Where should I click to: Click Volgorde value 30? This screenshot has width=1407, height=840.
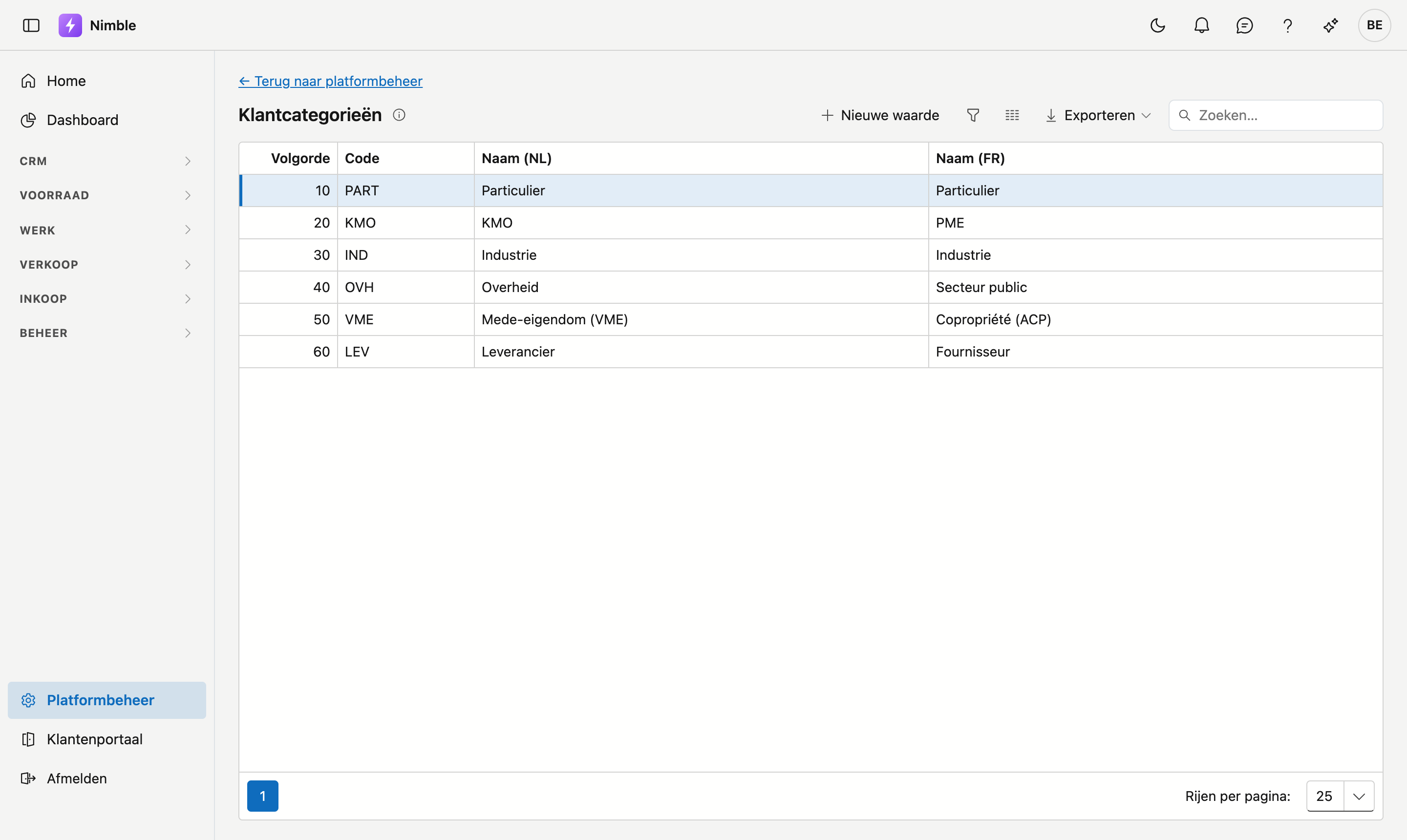(289, 255)
